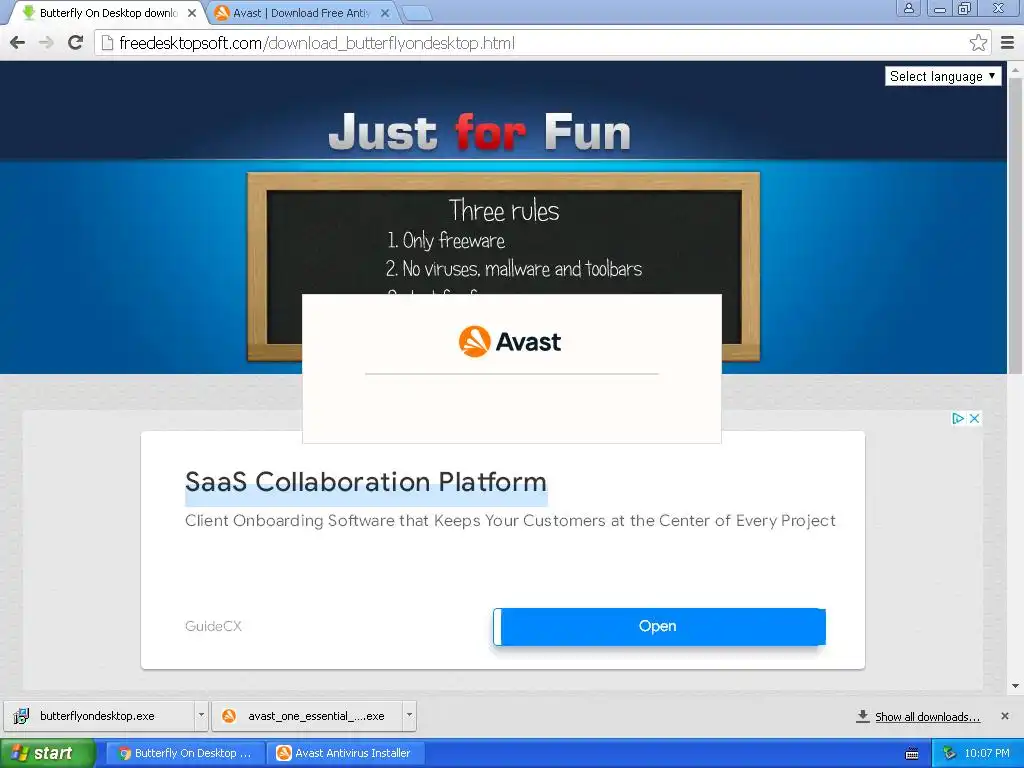This screenshot has height=768, width=1024.
Task: Click the AdChoices triangle icon
Action: [x=957, y=418]
